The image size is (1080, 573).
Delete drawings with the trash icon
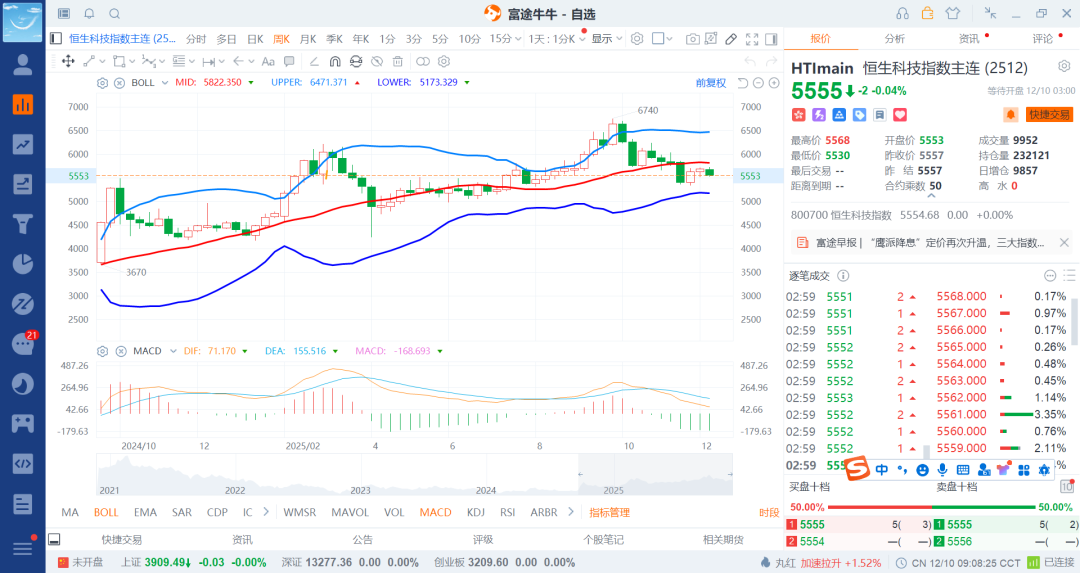coord(397,61)
